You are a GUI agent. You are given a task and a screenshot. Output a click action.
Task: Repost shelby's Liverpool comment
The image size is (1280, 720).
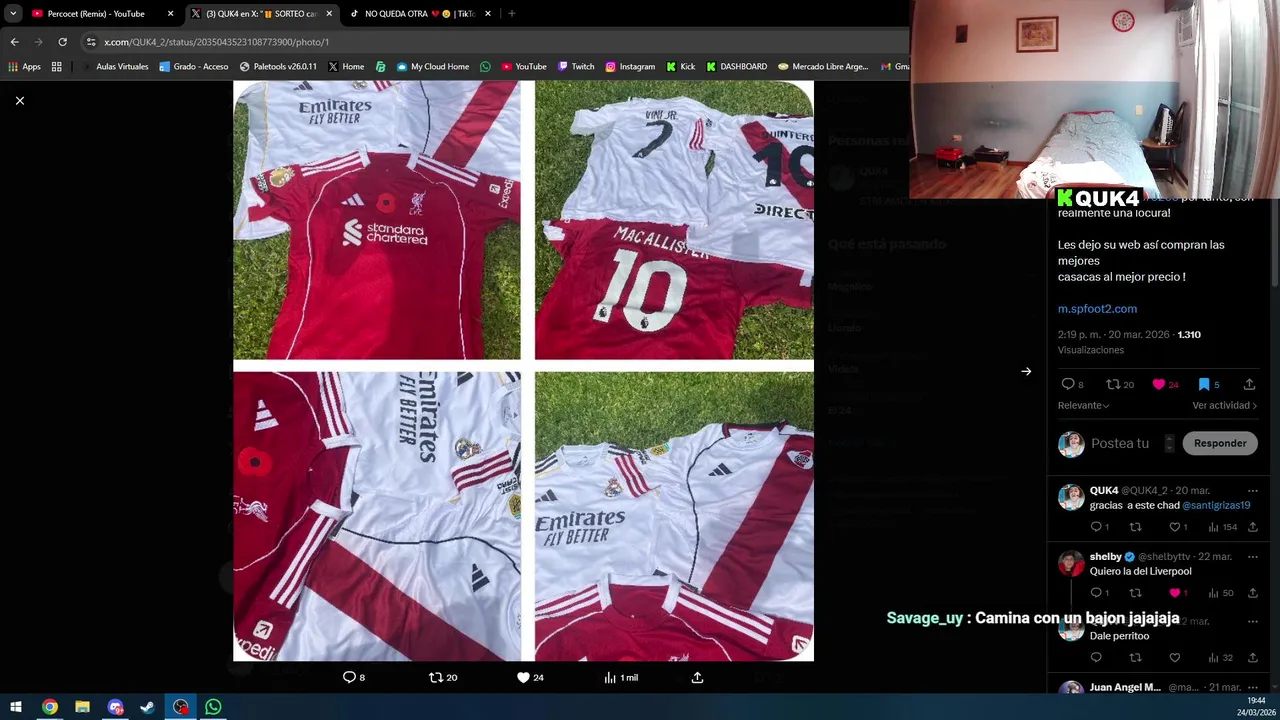1135,593
